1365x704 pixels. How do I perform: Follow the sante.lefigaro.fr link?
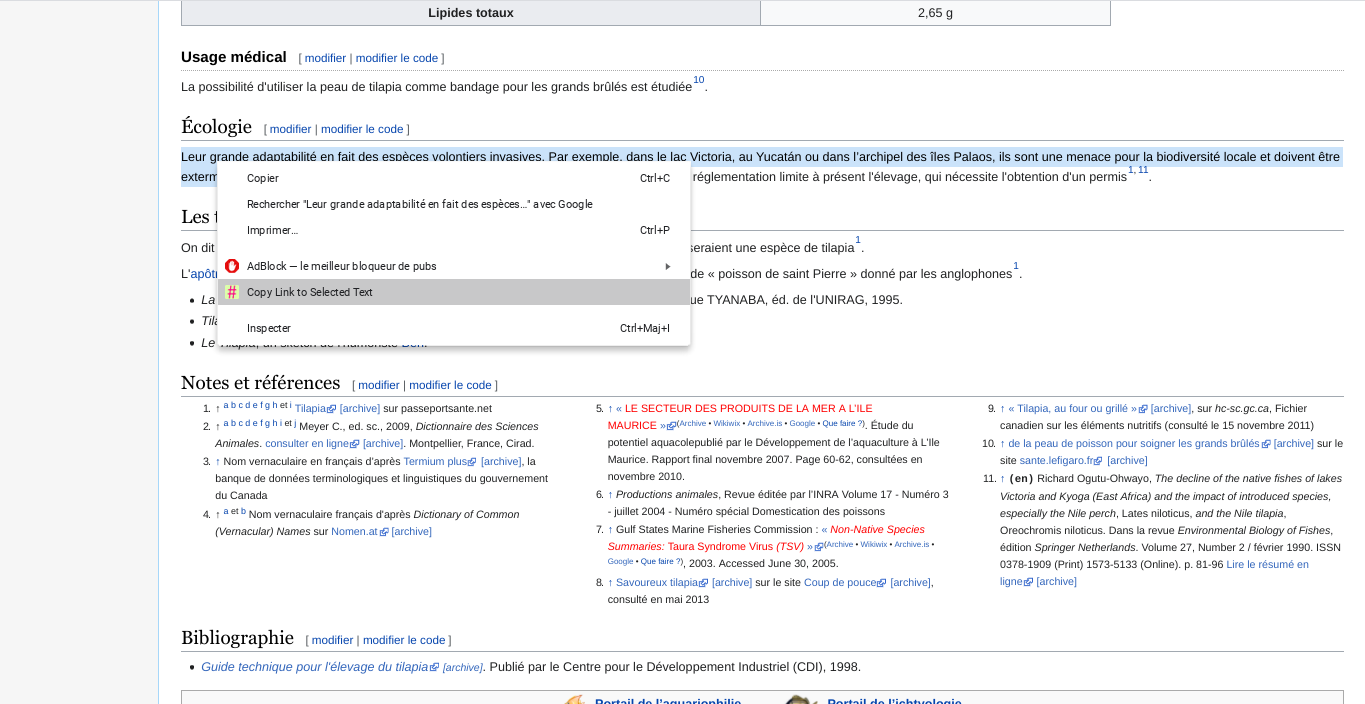tap(1061, 460)
